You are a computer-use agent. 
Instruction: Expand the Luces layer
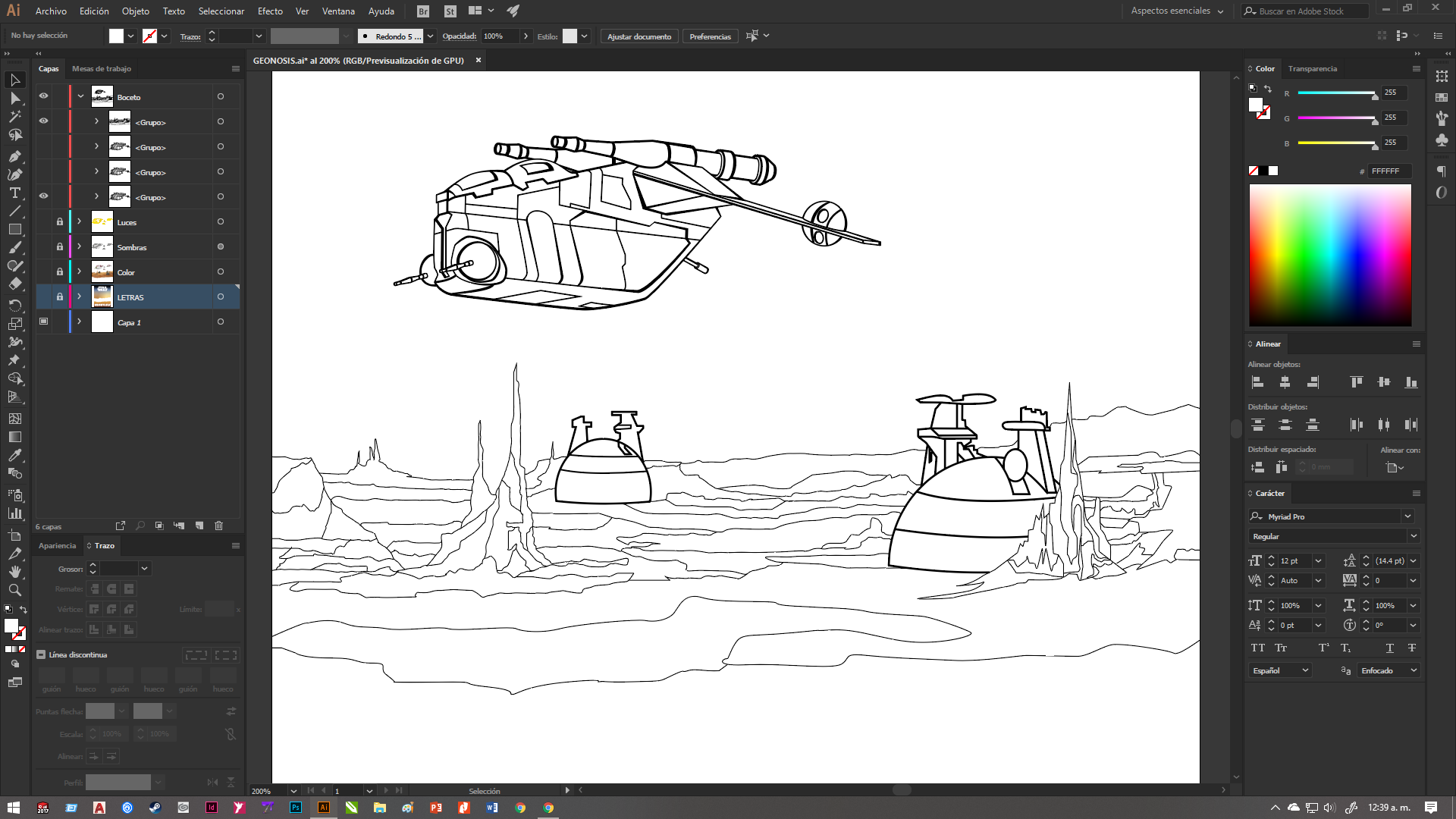79,221
